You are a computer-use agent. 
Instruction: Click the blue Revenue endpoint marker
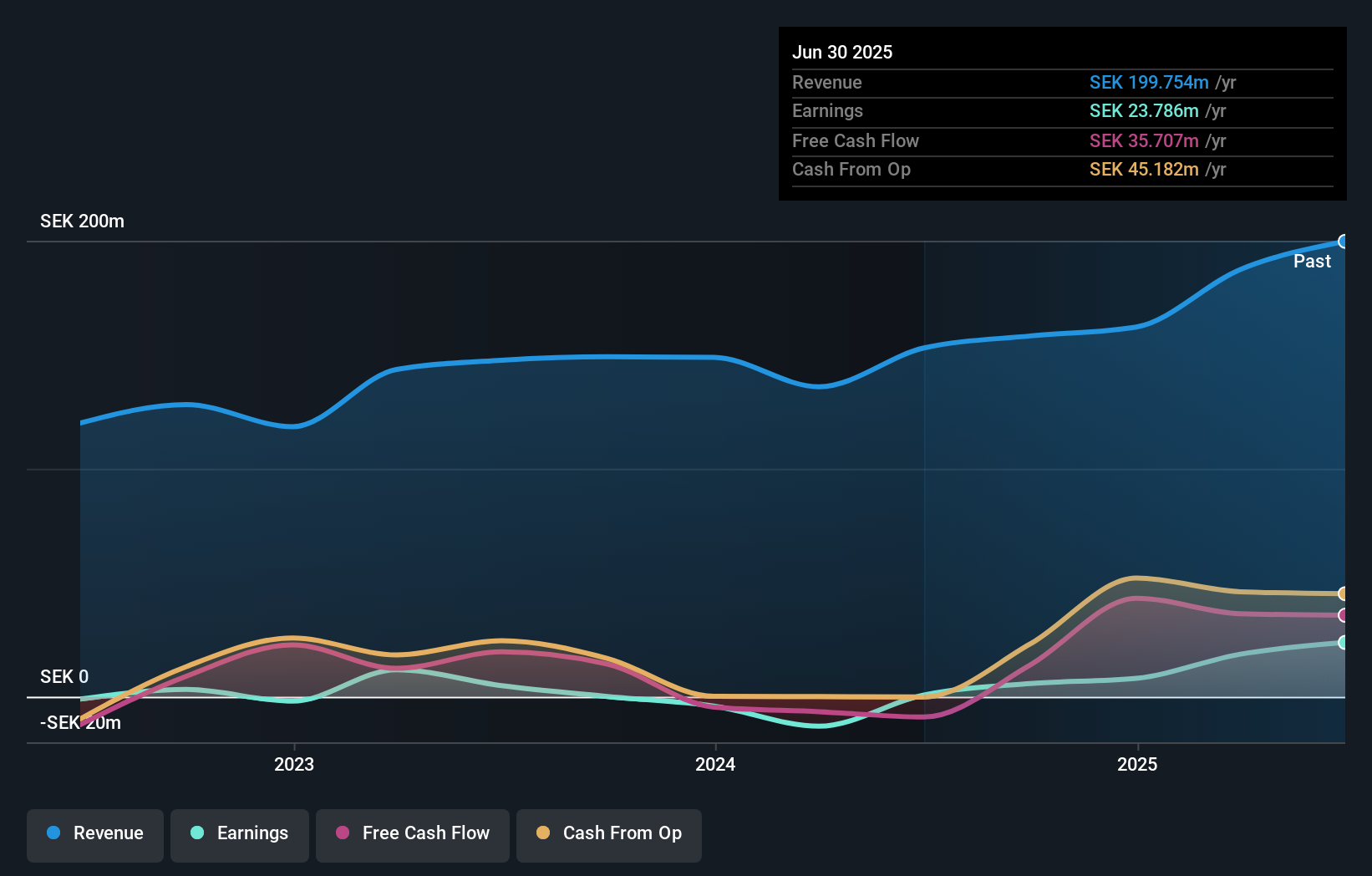coord(1343,242)
